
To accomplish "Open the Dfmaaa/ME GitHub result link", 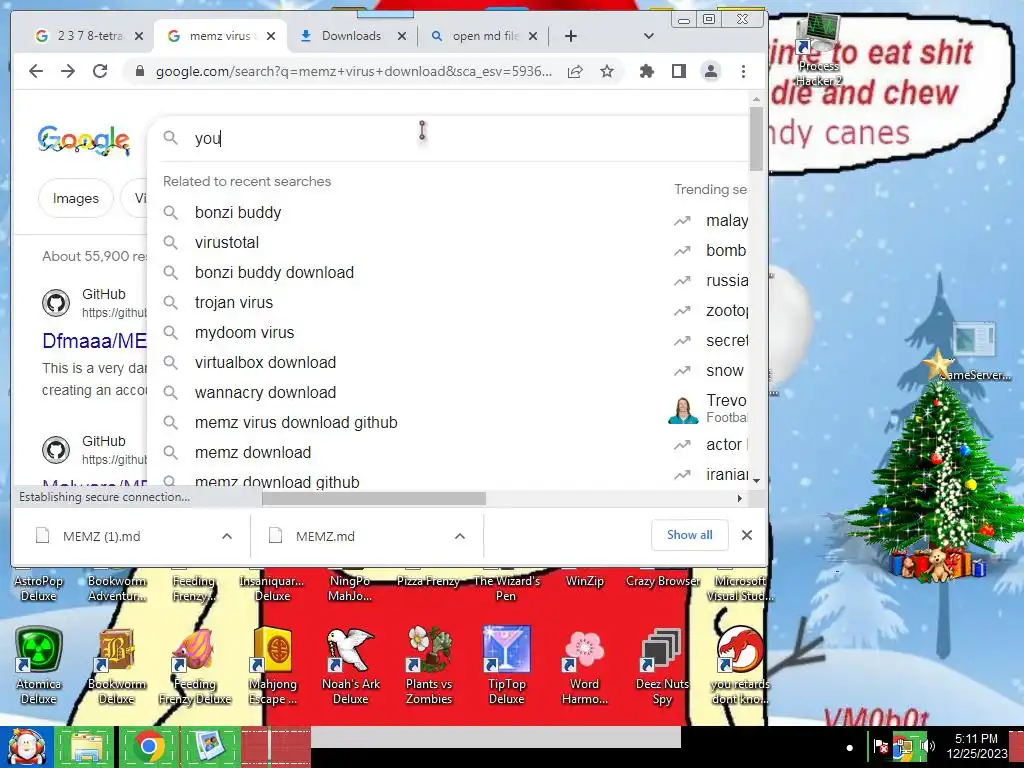I will pyautogui.click(x=95, y=340).
